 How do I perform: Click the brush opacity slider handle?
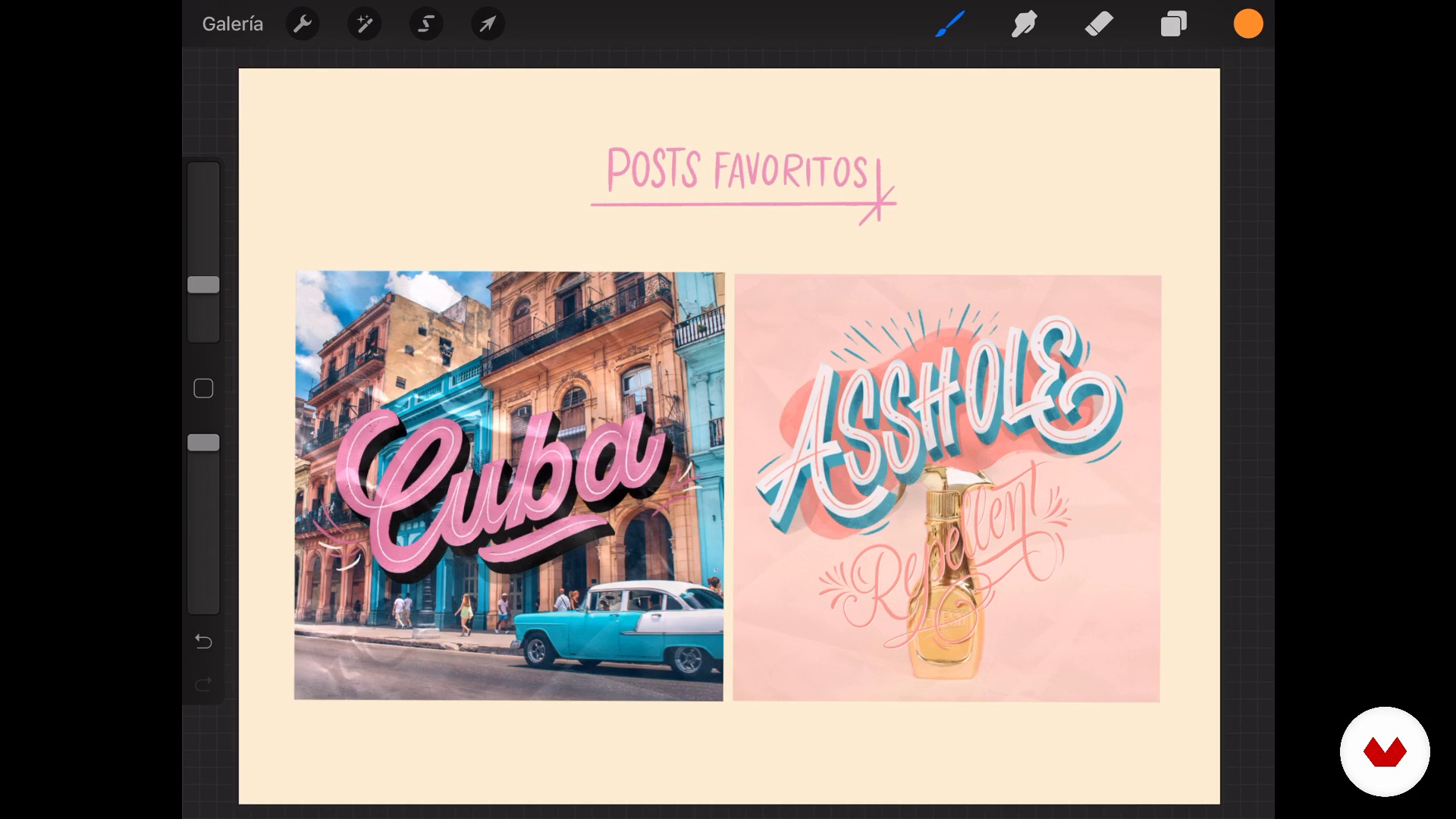click(203, 443)
